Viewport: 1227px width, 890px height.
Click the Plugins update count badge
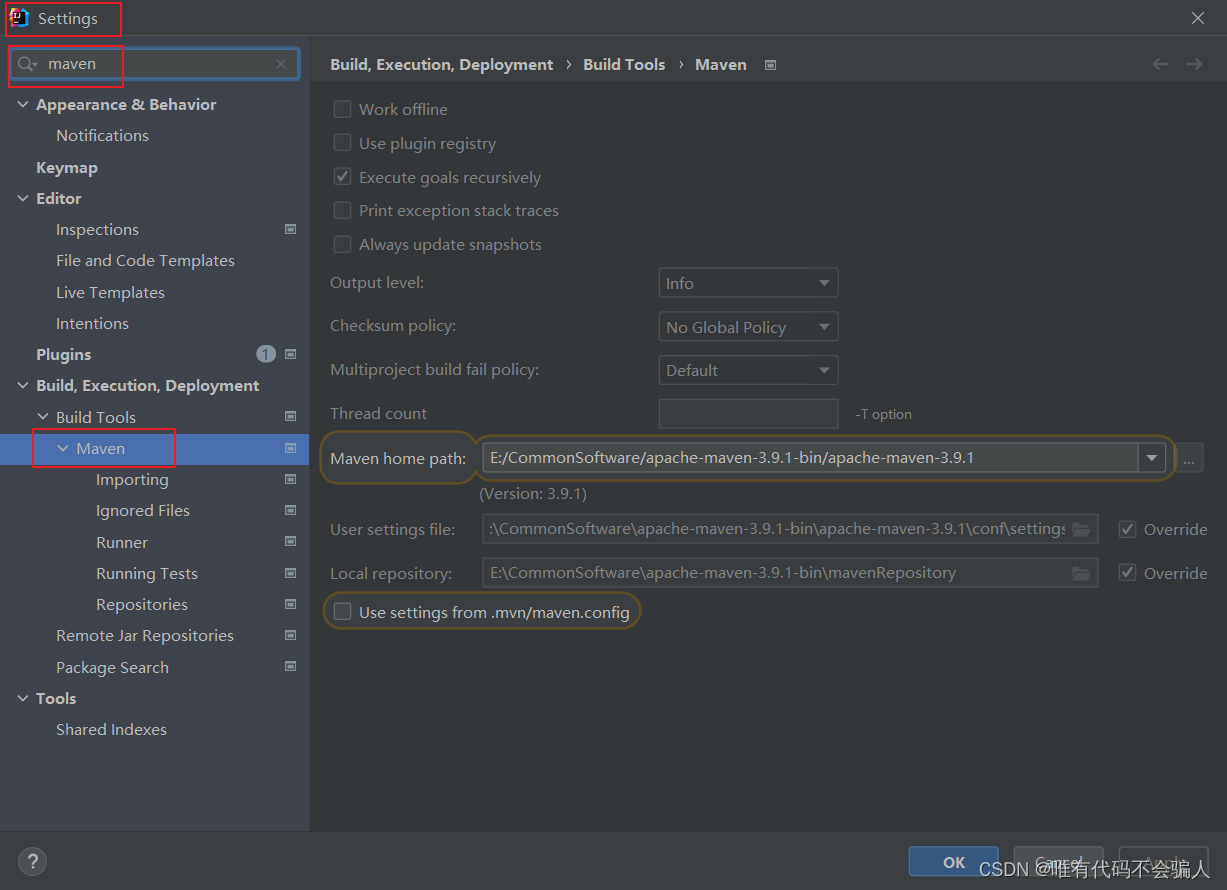tap(266, 354)
